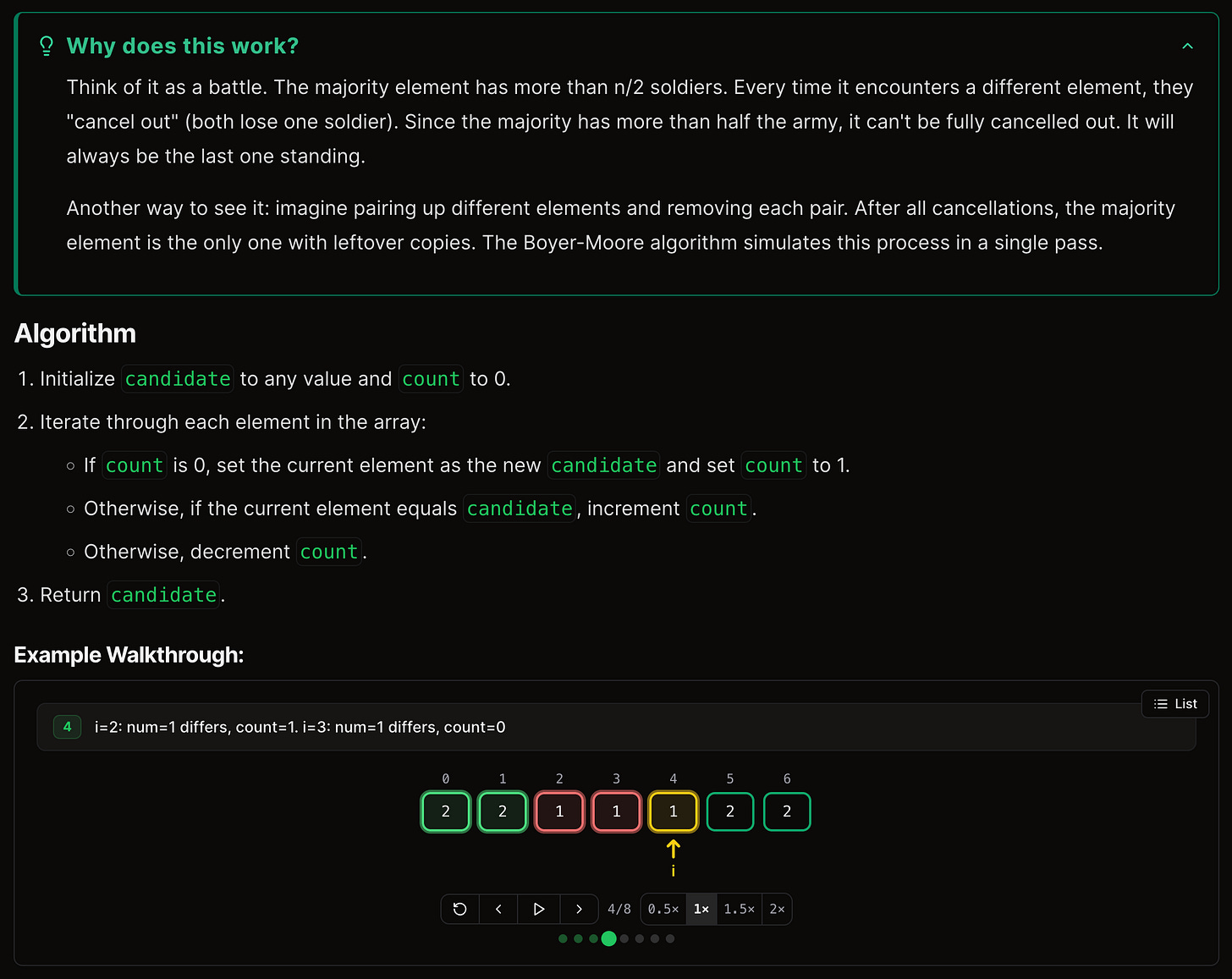Jump to seventh step progress dot
Viewport: 1232px width, 979px height.
(x=655, y=938)
